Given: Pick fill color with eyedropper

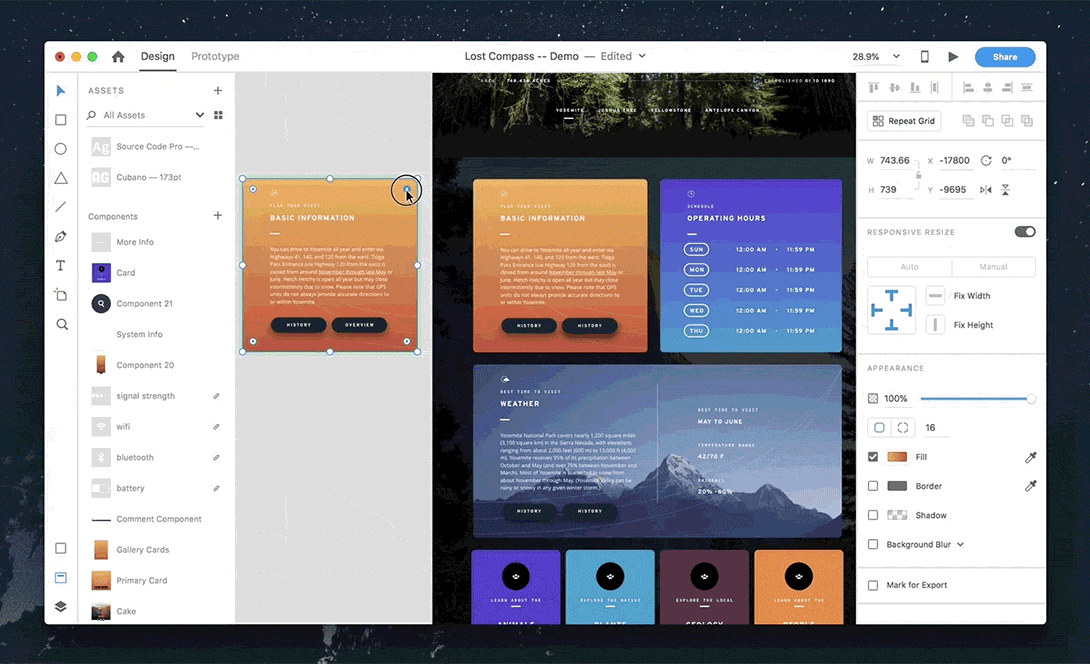Looking at the screenshot, I should pyautogui.click(x=1030, y=457).
